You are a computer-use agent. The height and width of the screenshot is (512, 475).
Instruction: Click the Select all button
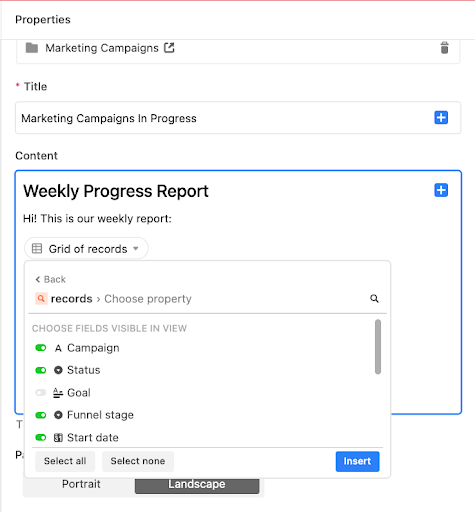pyautogui.click(x=65, y=461)
